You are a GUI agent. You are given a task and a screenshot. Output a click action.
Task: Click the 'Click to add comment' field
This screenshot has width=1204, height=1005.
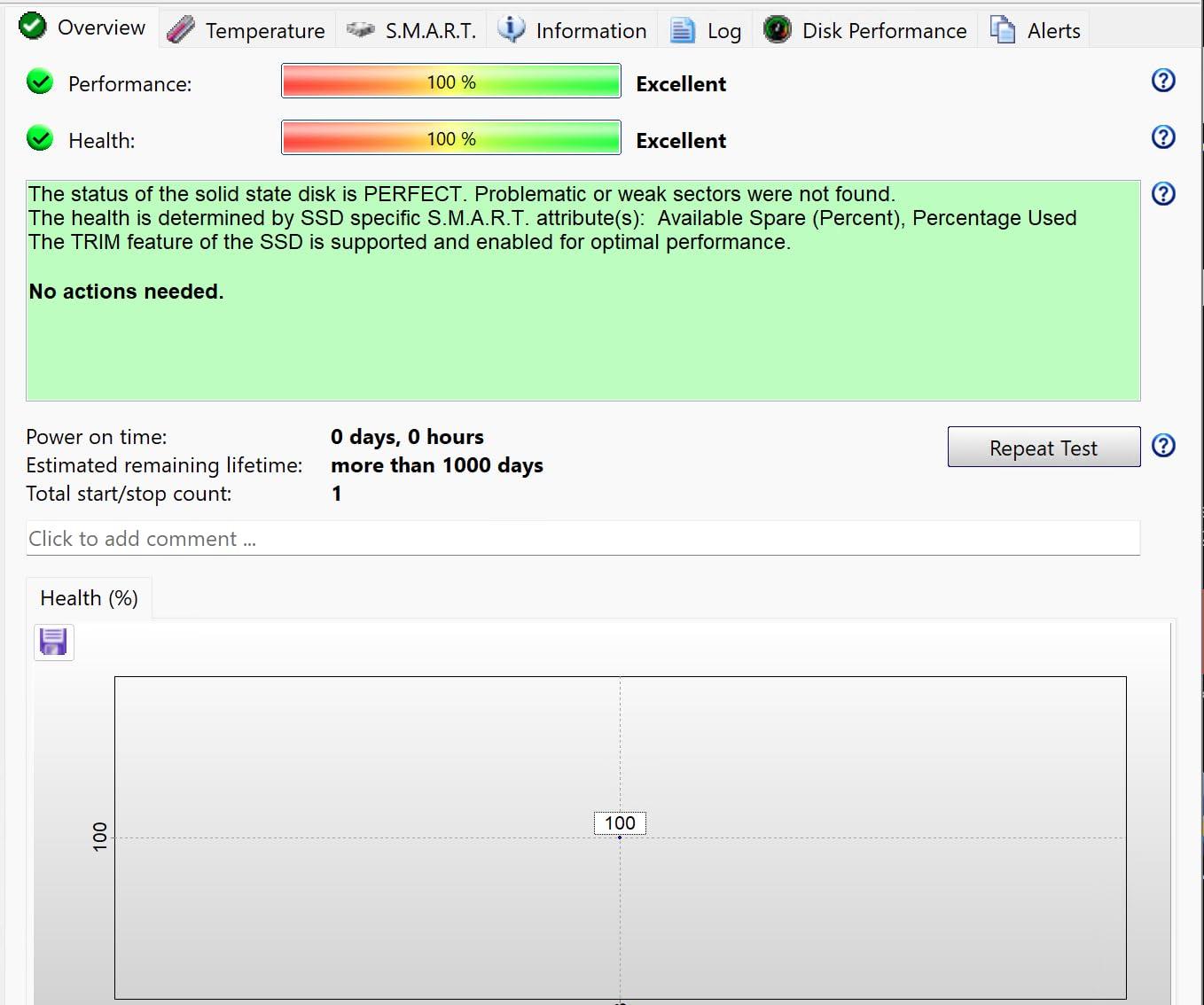pos(582,539)
